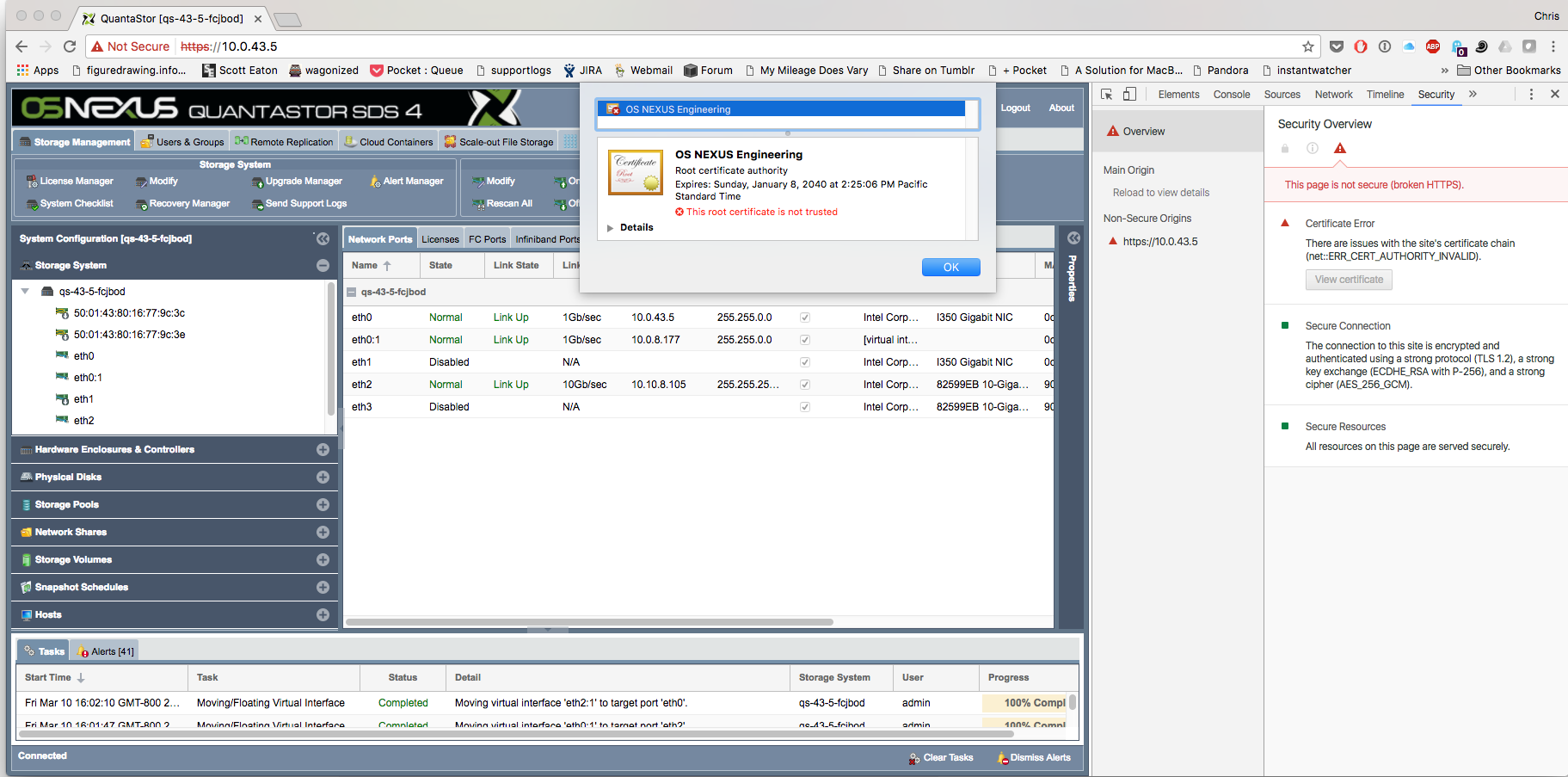Click horizontal scrollbar under ports table
Image resolution: width=1568 pixels, height=777 pixels.
589,622
